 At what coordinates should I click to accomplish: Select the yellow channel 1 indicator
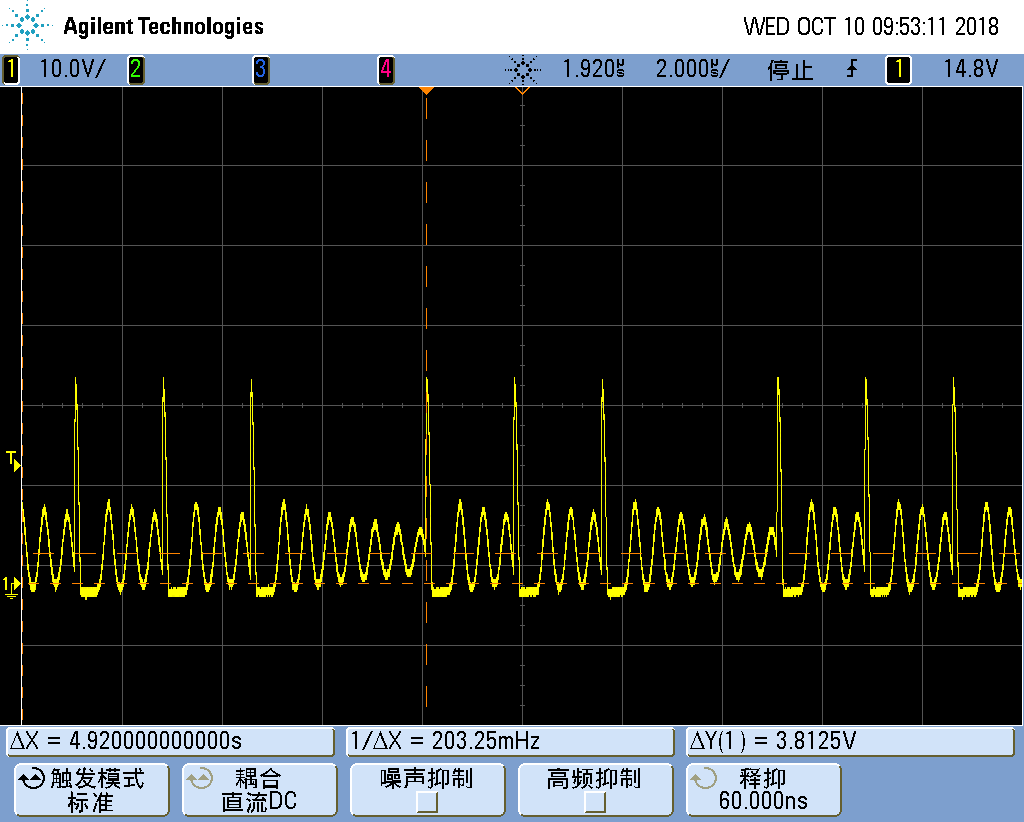(10, 69)
